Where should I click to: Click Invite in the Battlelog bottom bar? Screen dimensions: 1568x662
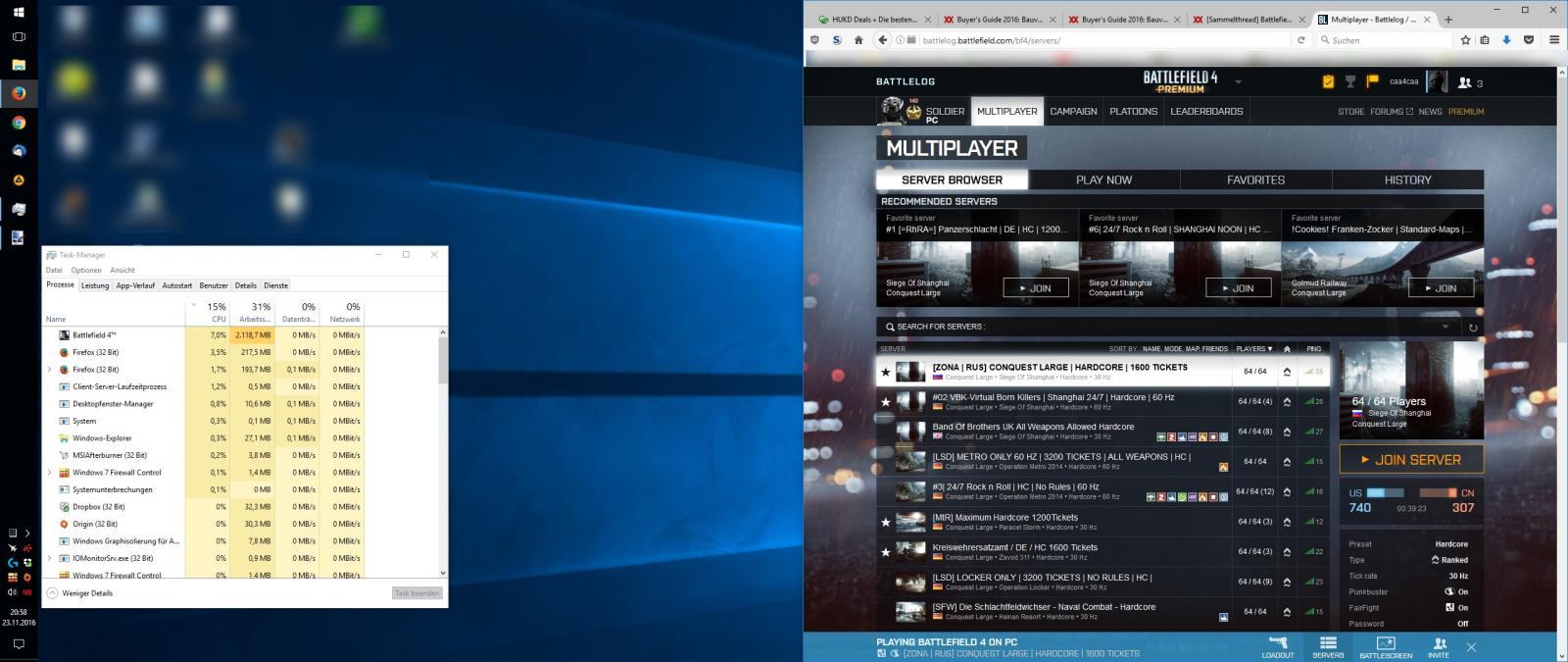tap(1439, 647)
